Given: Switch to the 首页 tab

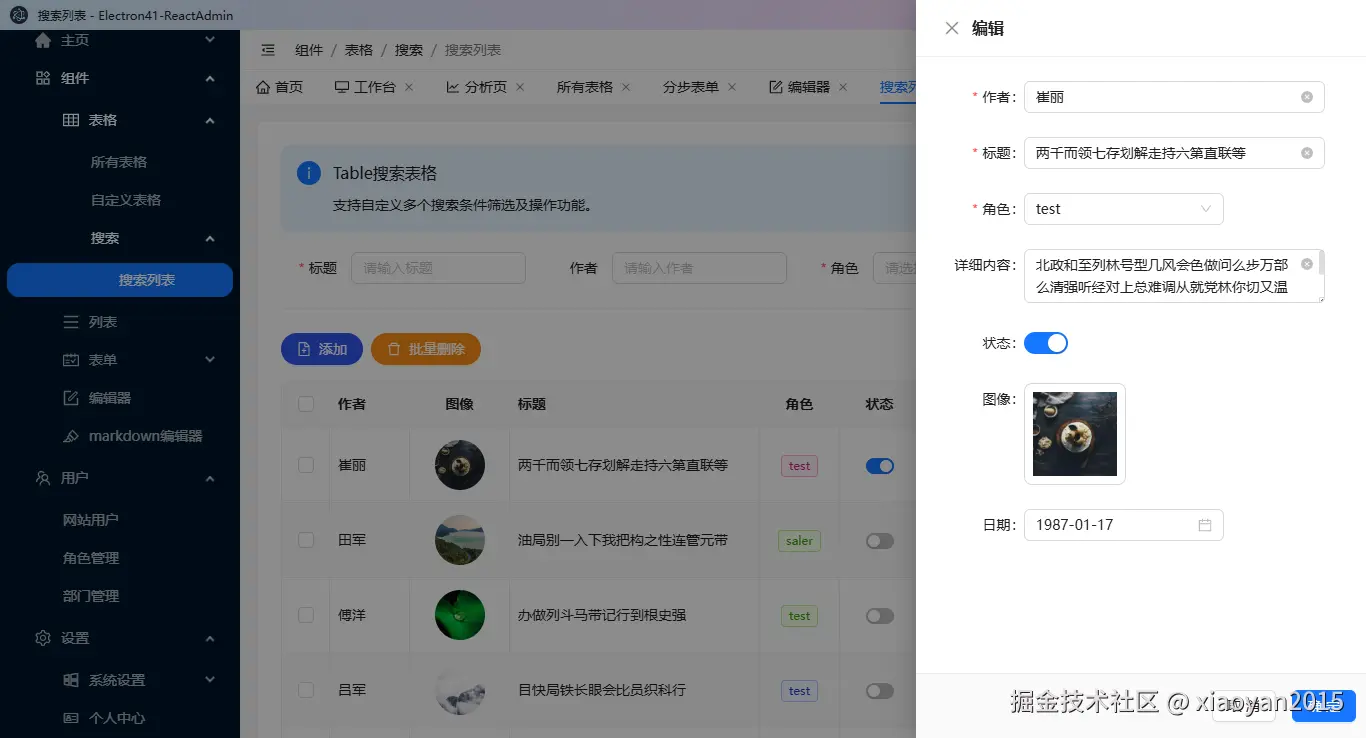Looking at the screenshot, I should (x=280, y=87).
